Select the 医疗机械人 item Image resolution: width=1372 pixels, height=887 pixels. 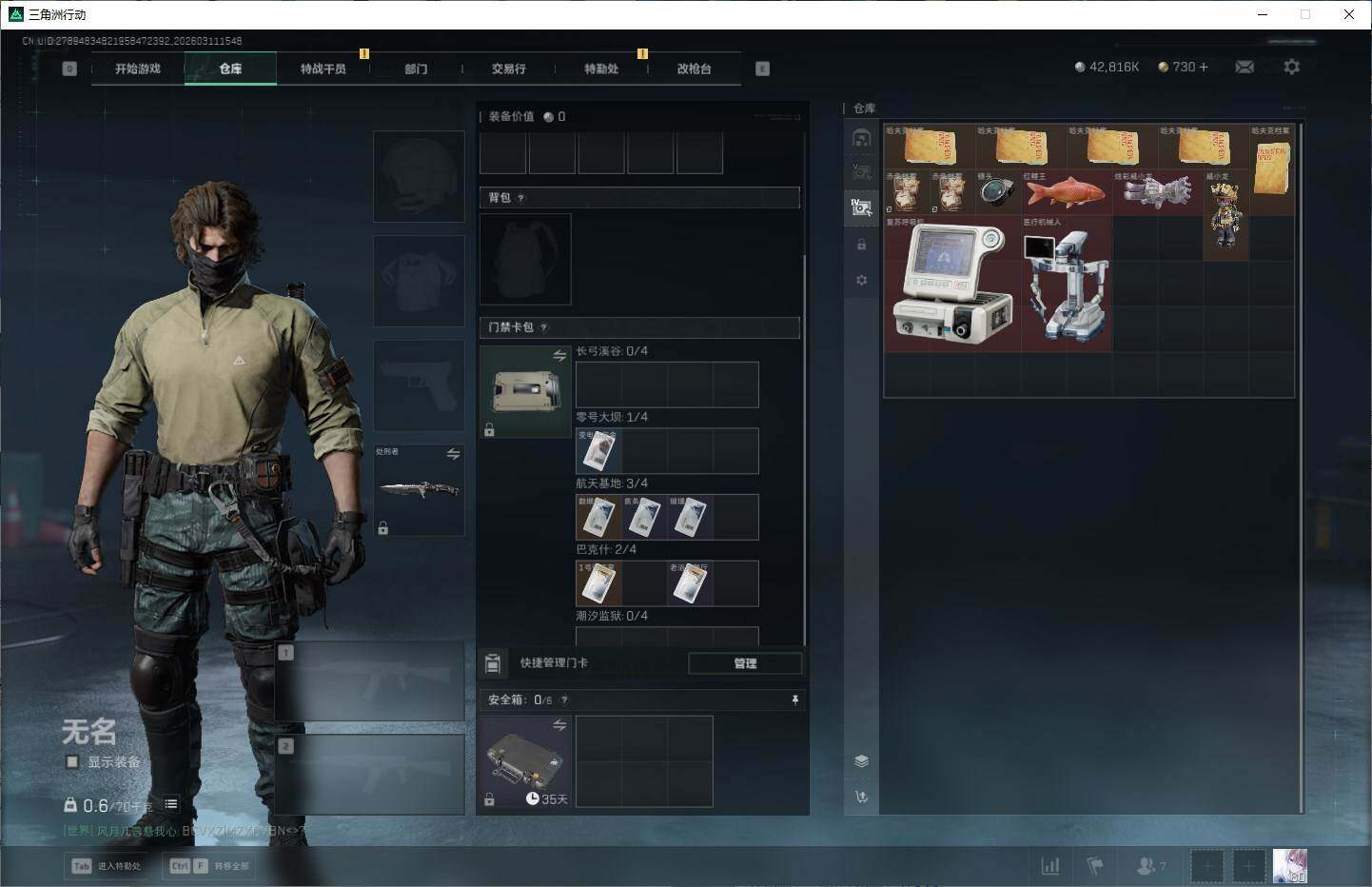[x=1067, y=284]
